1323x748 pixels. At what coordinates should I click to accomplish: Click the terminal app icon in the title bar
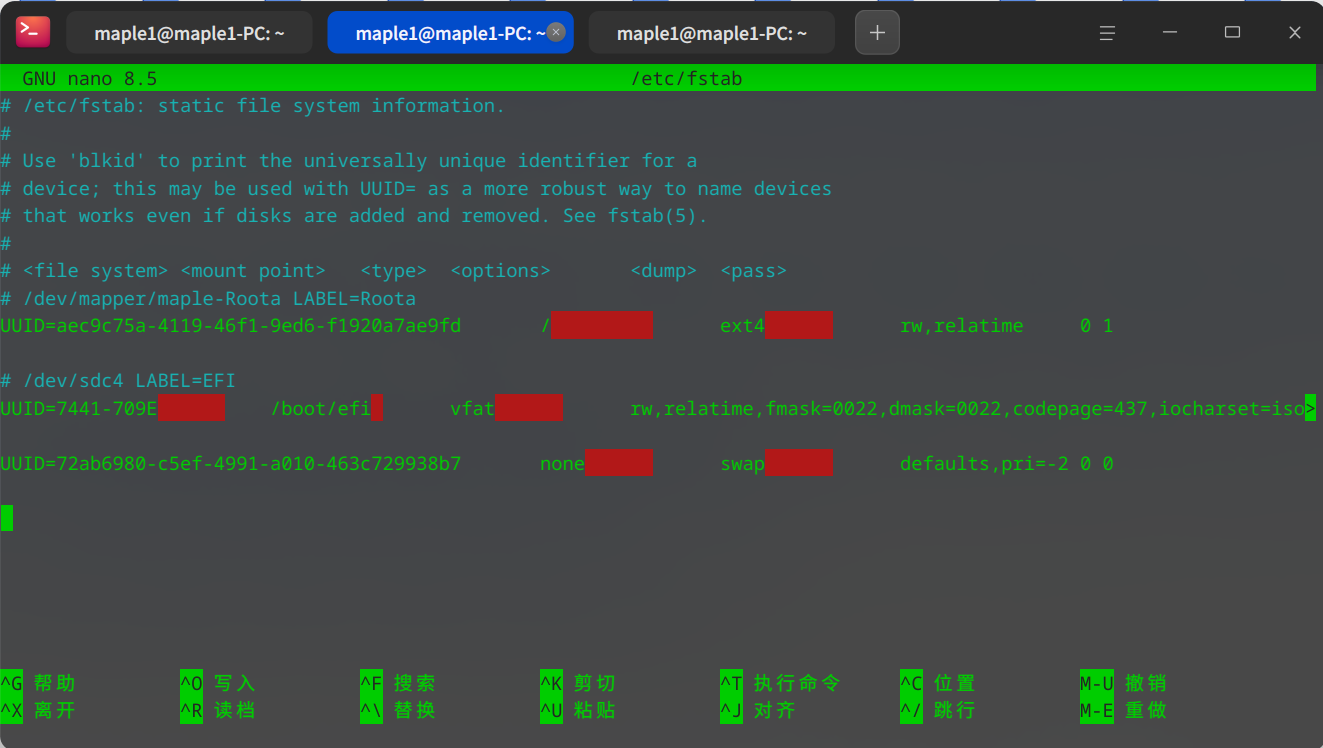tap(32, 32)
